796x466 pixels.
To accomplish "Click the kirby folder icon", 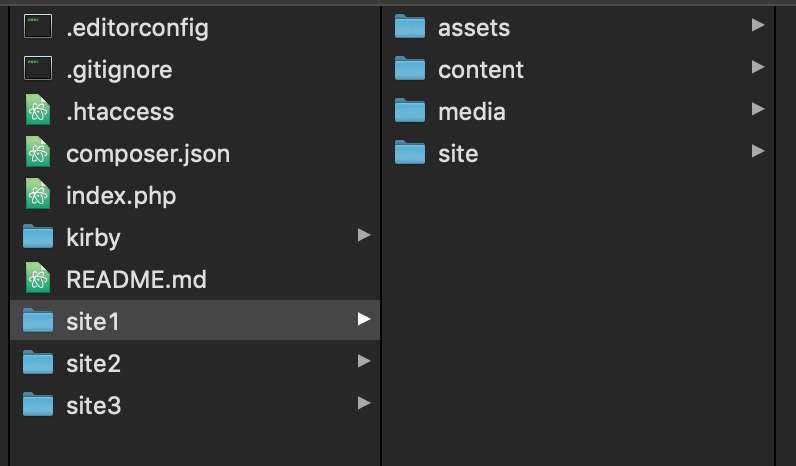I will [38, 236].
